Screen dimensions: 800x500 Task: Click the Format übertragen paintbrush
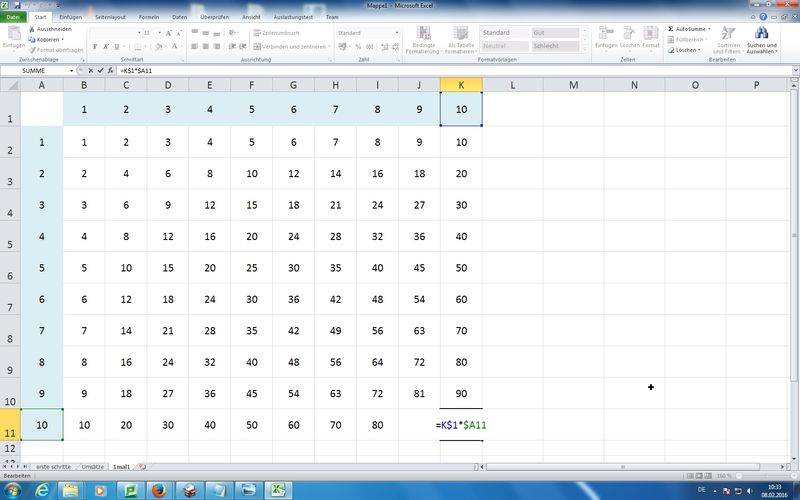point(32,50)
